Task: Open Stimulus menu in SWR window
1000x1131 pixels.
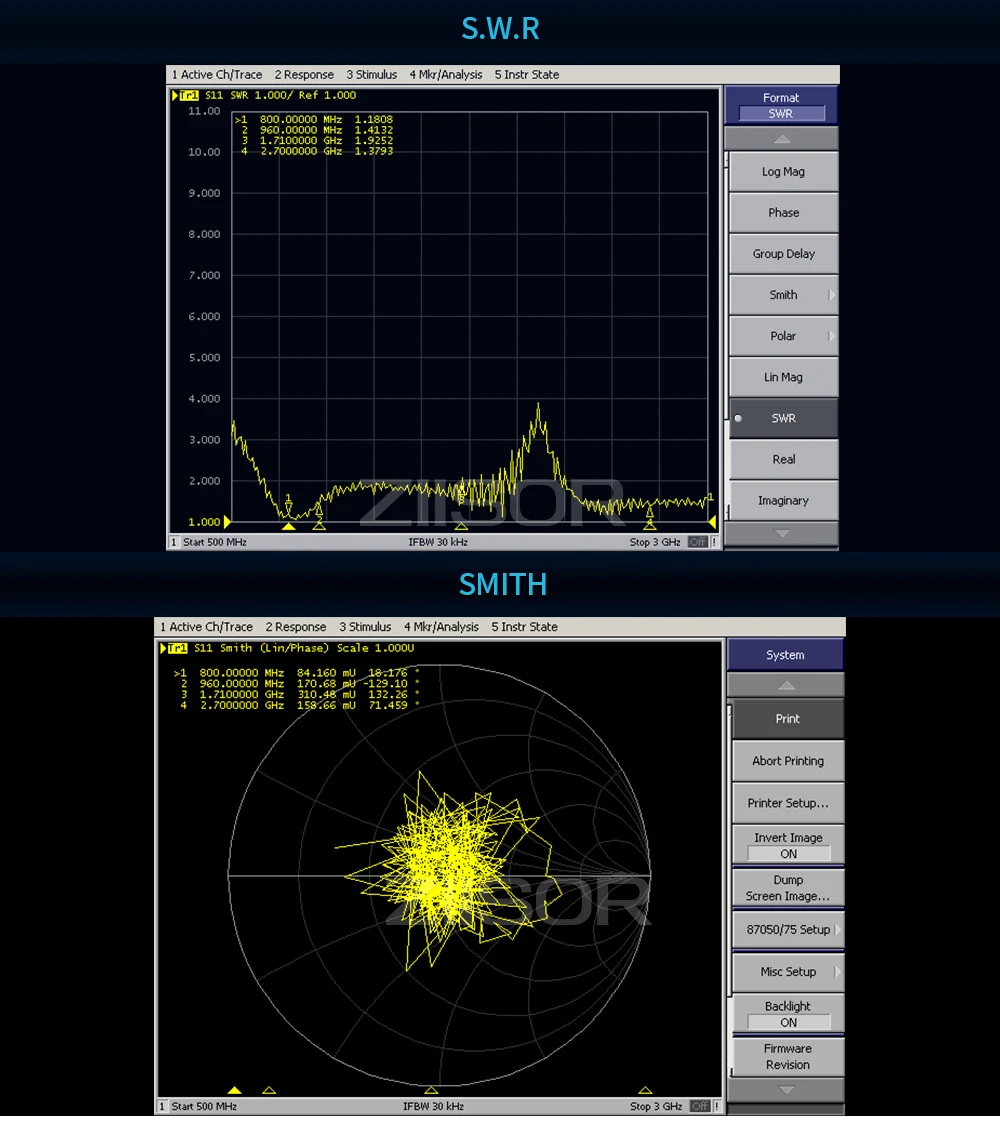Action: click(x=372, y=74)
